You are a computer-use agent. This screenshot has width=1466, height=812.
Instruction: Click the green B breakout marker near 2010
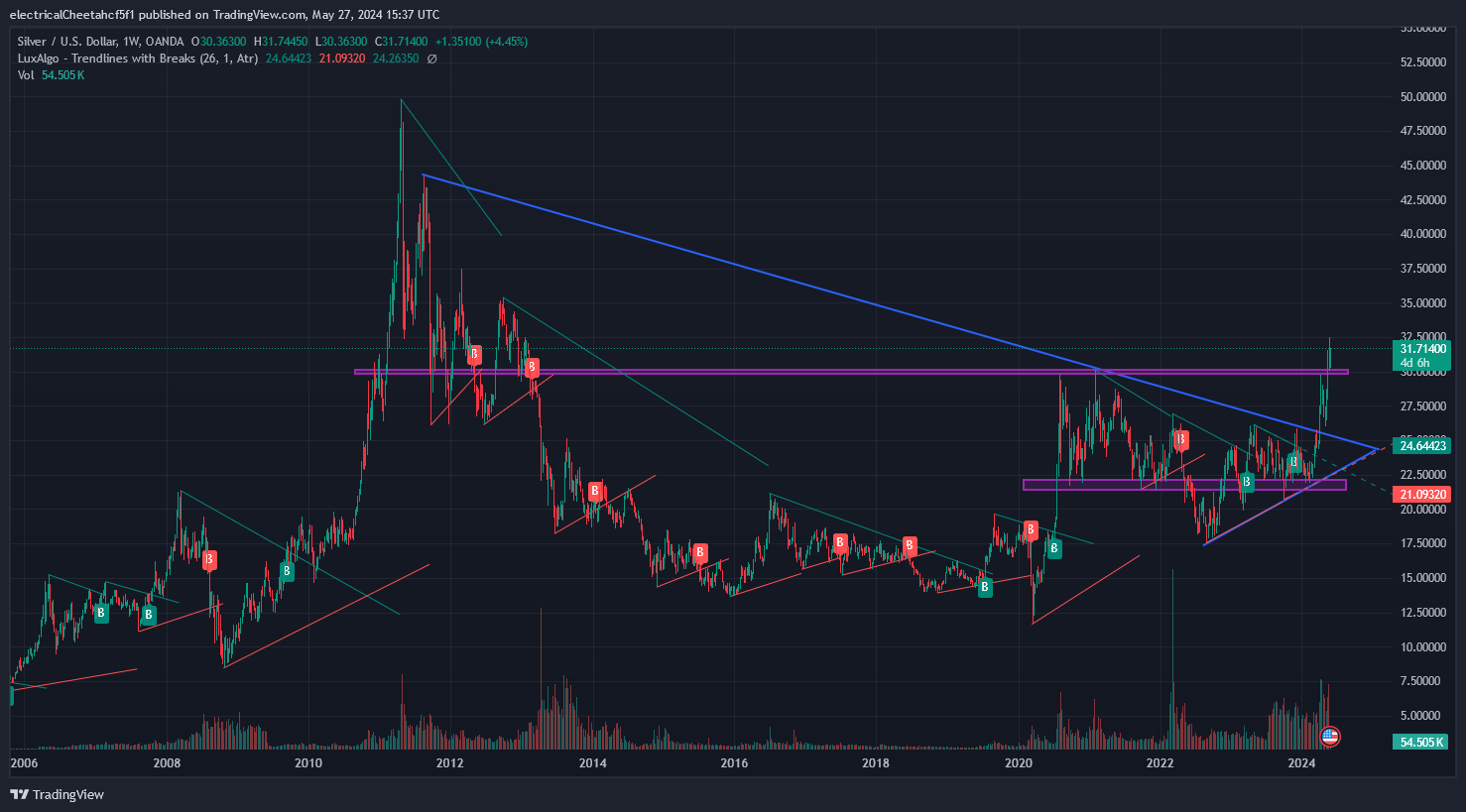pos(287,571)
